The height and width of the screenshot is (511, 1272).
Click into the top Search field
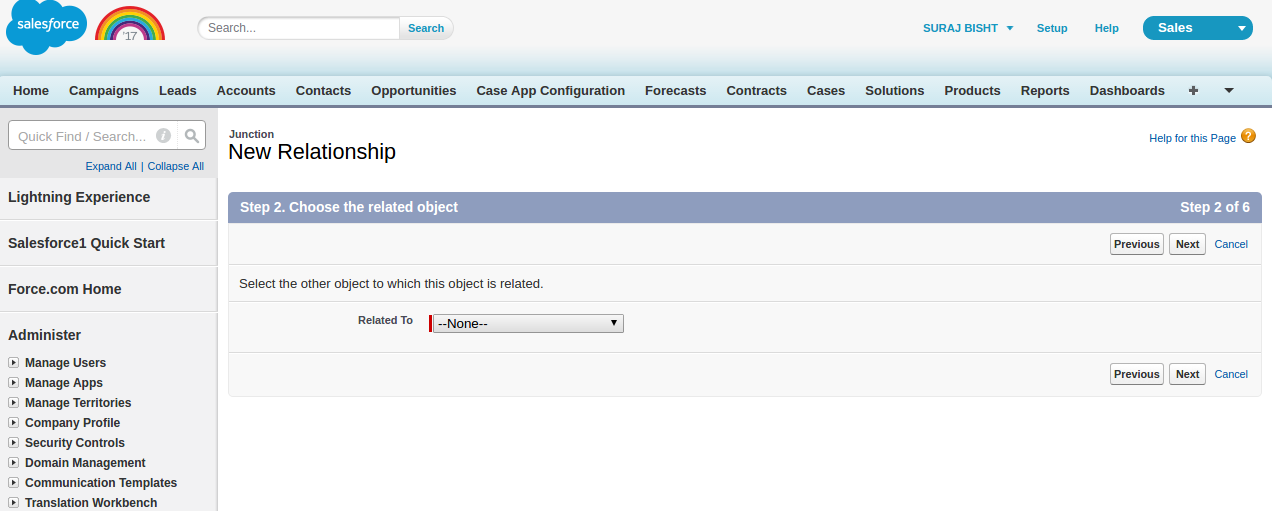pyautogui.click(x=300, y=28)
